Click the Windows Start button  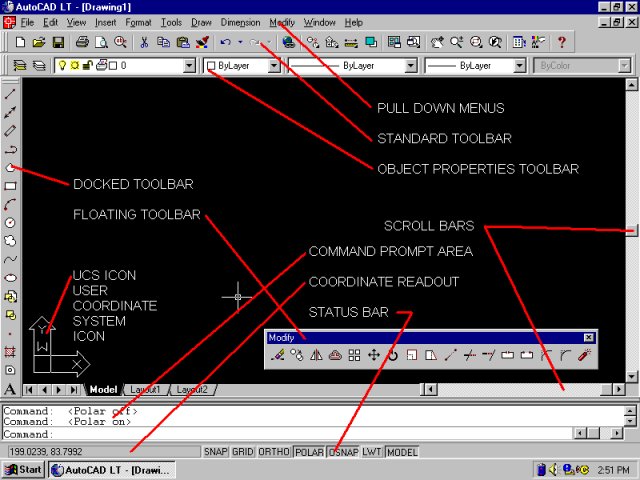[24, 470]
